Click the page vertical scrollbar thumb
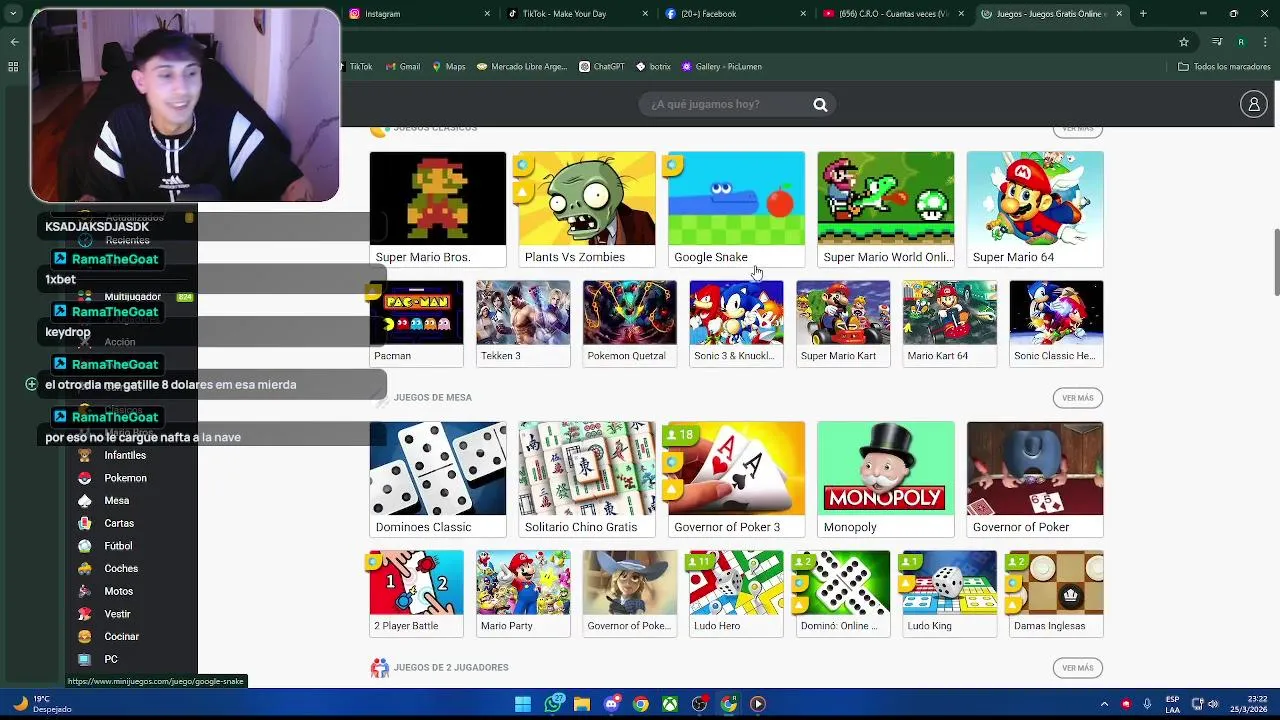The image size is (1280, 720). coord(1276,262)
